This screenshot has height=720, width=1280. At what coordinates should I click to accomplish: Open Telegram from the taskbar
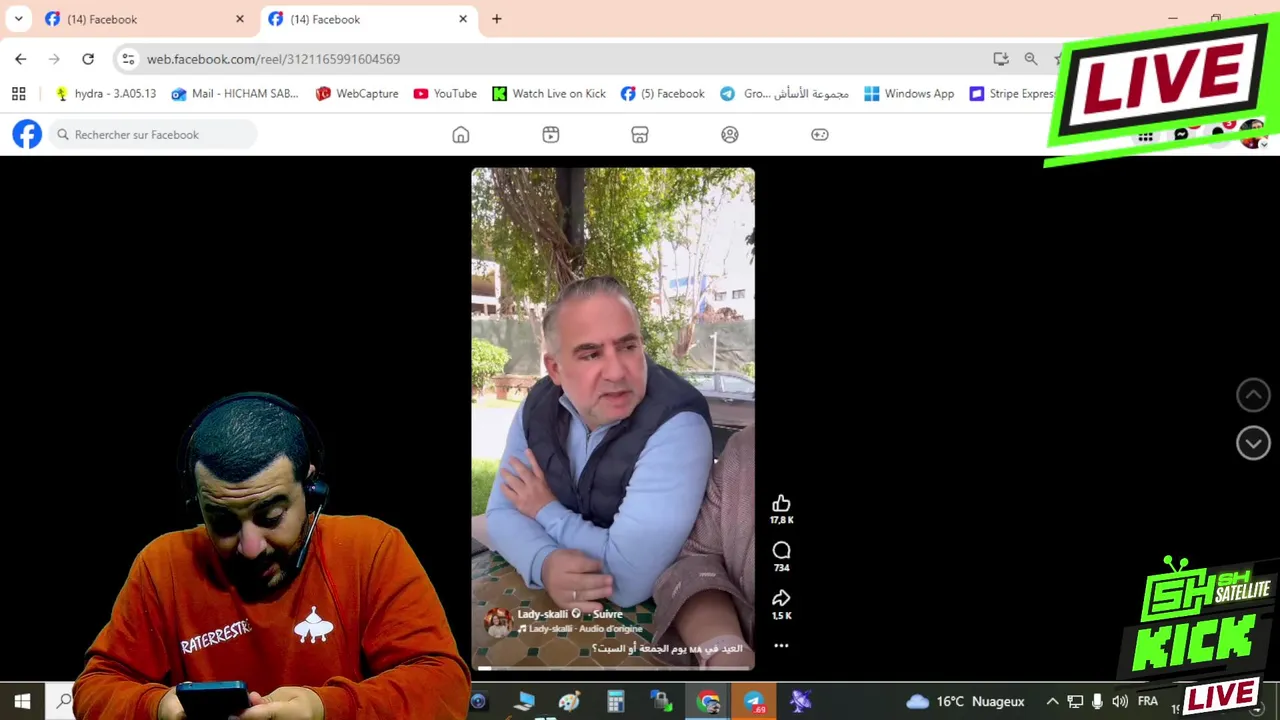(x=754, y=701)
